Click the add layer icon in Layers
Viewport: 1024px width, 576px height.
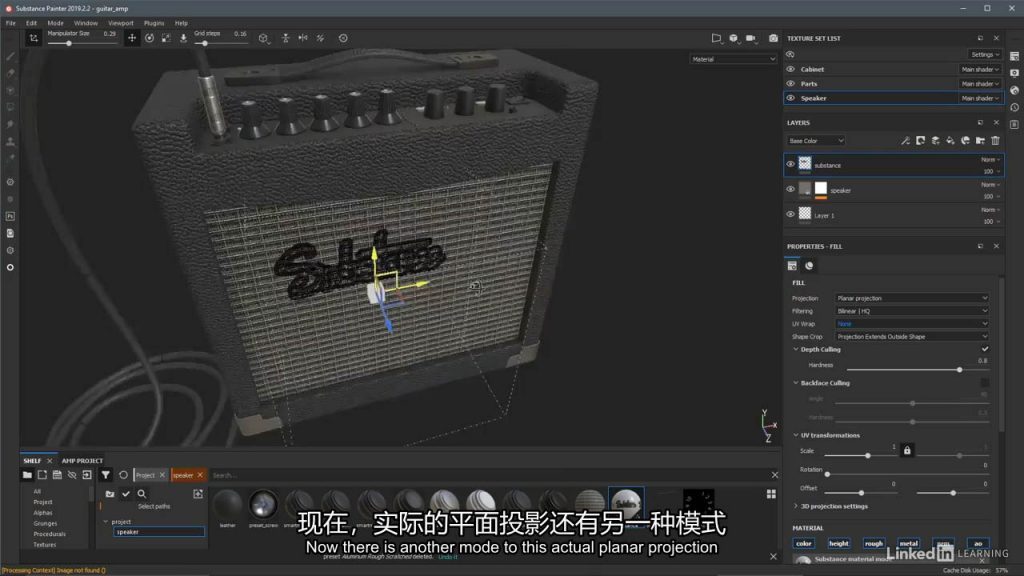click(935, 140)
